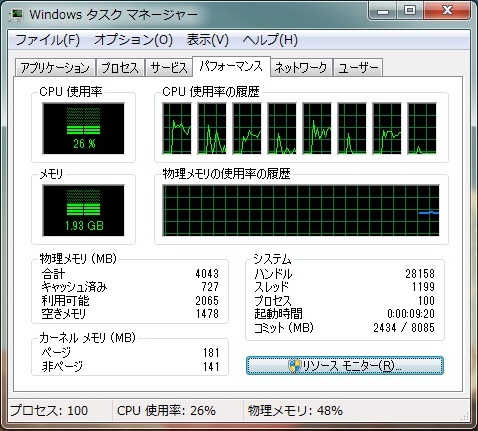Click free memory value 1478

(207, 313)
